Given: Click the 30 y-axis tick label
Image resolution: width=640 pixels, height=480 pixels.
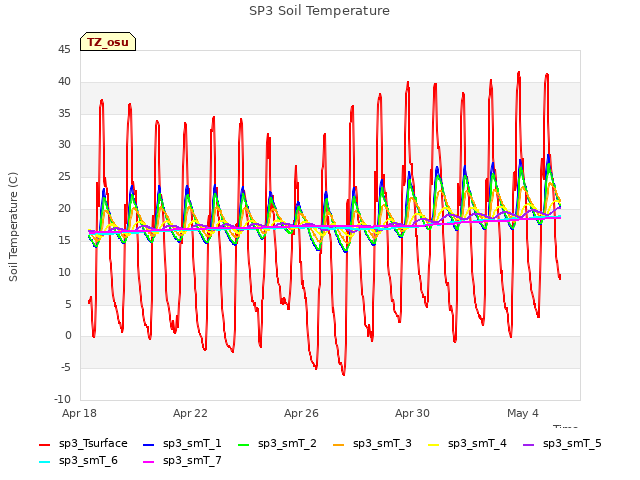Looking at the screenshot, I should click(x=64, y=144).
